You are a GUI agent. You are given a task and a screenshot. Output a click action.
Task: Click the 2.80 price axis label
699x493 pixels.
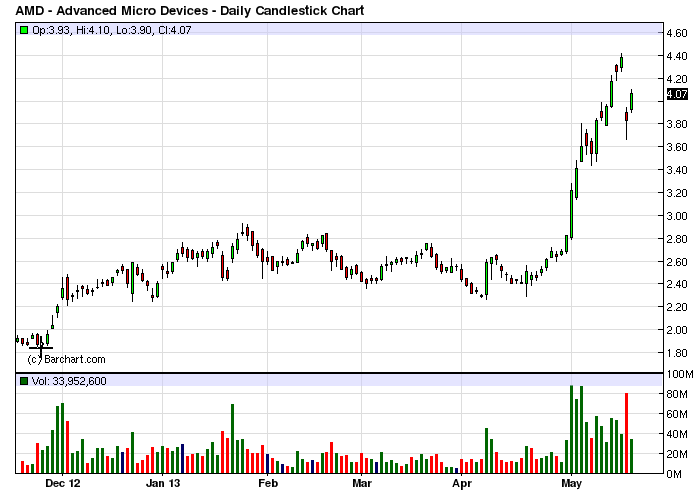(677, 239)
